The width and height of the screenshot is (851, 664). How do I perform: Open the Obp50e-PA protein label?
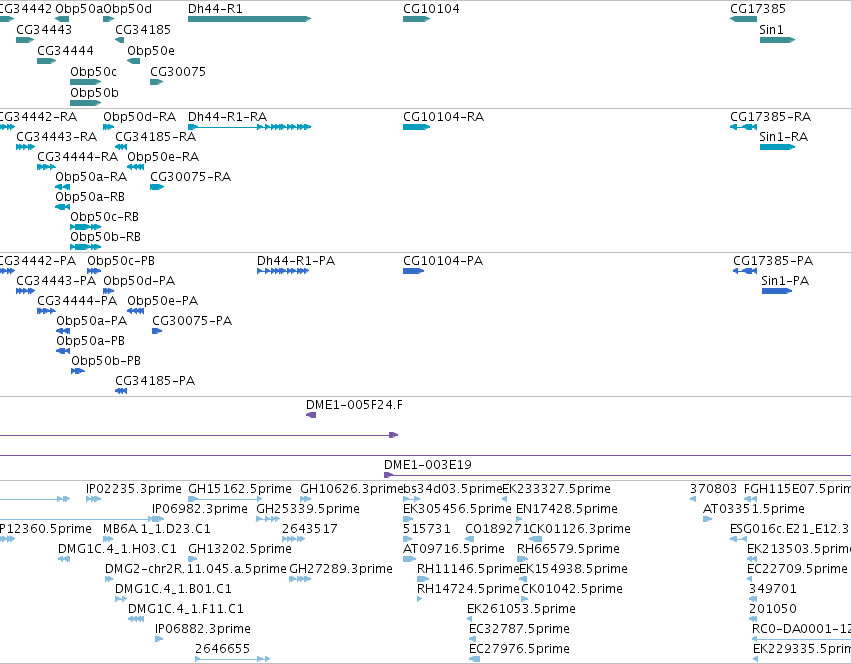click(163, 301)
